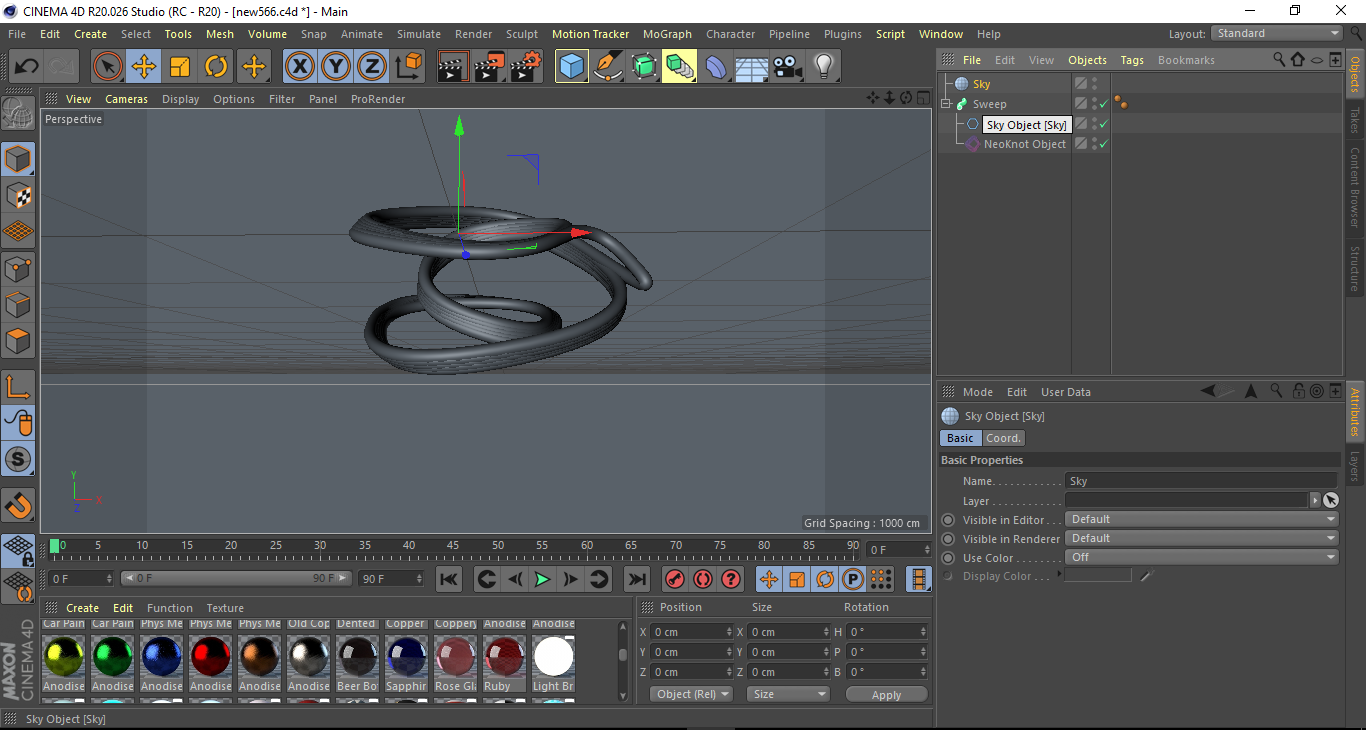Add a Cube primitive object
This screenshot has height=730, width=1366.
coord(572,67)
